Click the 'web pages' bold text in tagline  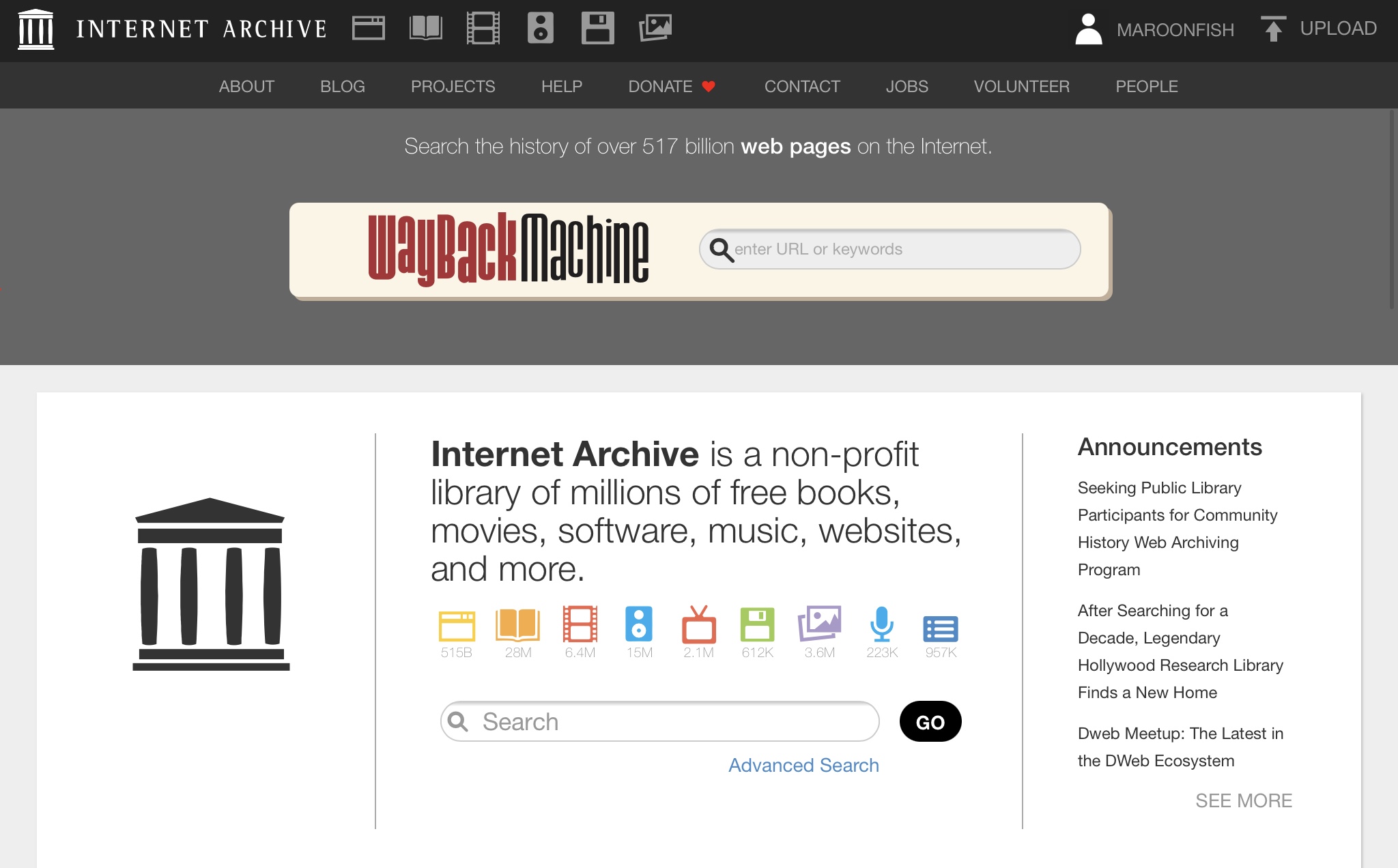[x=796, y=147]
